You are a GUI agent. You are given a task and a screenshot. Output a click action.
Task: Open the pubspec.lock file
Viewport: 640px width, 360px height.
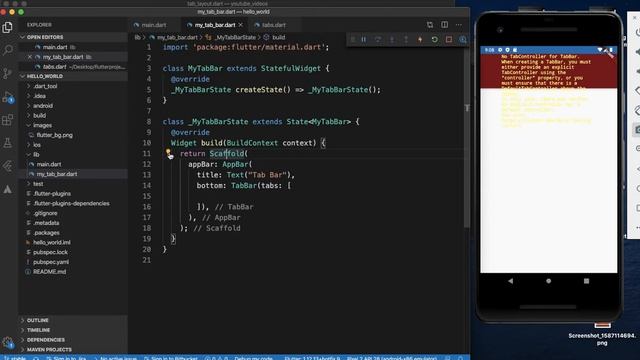pos(73,252)
